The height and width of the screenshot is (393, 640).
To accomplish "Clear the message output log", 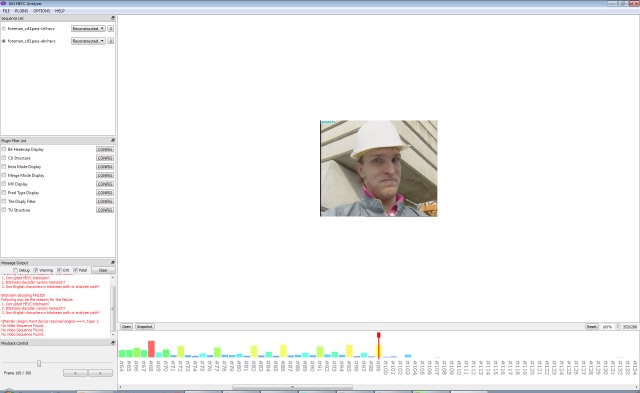I will [103, 270].
